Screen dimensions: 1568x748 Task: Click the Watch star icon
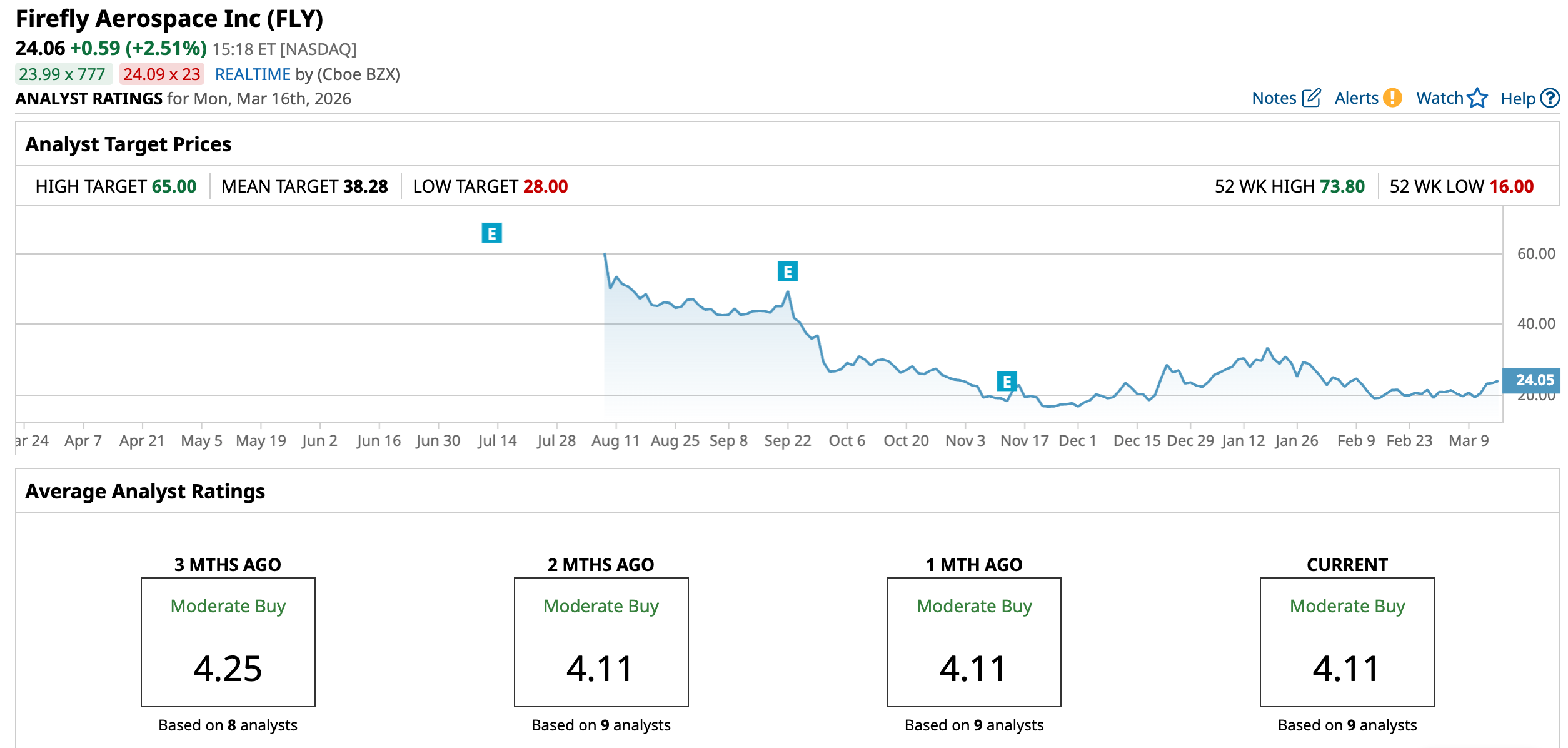coord(1477,98)
